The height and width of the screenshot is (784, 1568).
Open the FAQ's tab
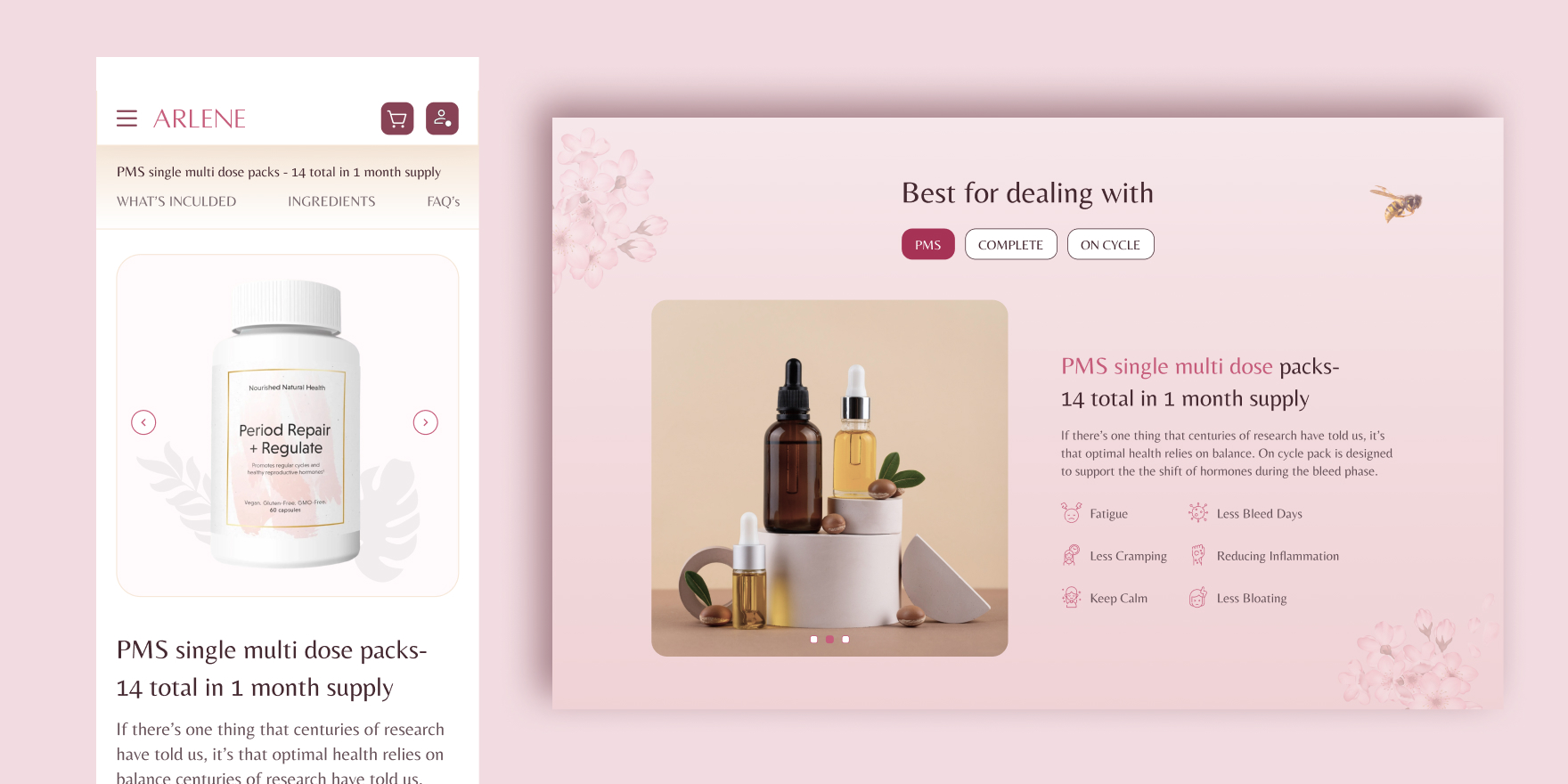click(444, 201)
